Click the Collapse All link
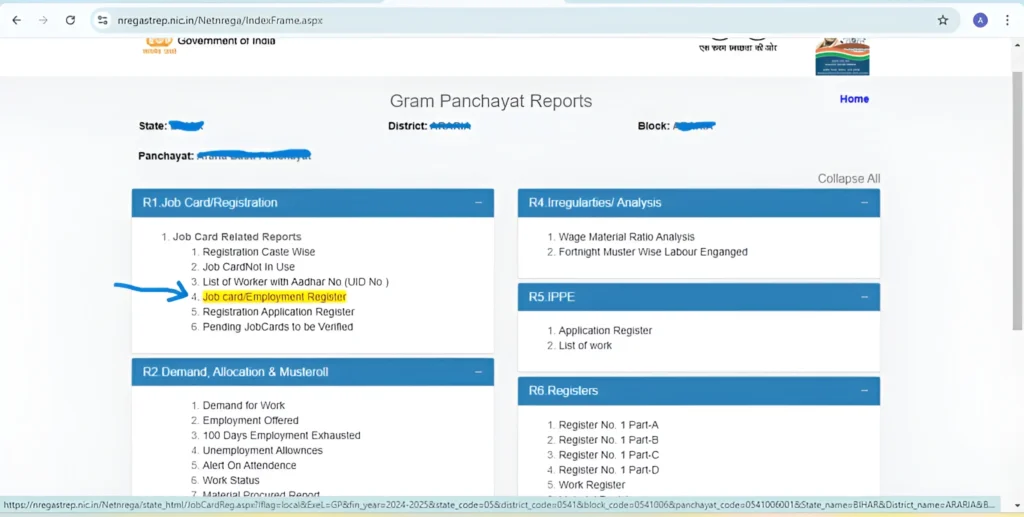Viewport: 1024px width, 517px height. [x=848, y=179]
